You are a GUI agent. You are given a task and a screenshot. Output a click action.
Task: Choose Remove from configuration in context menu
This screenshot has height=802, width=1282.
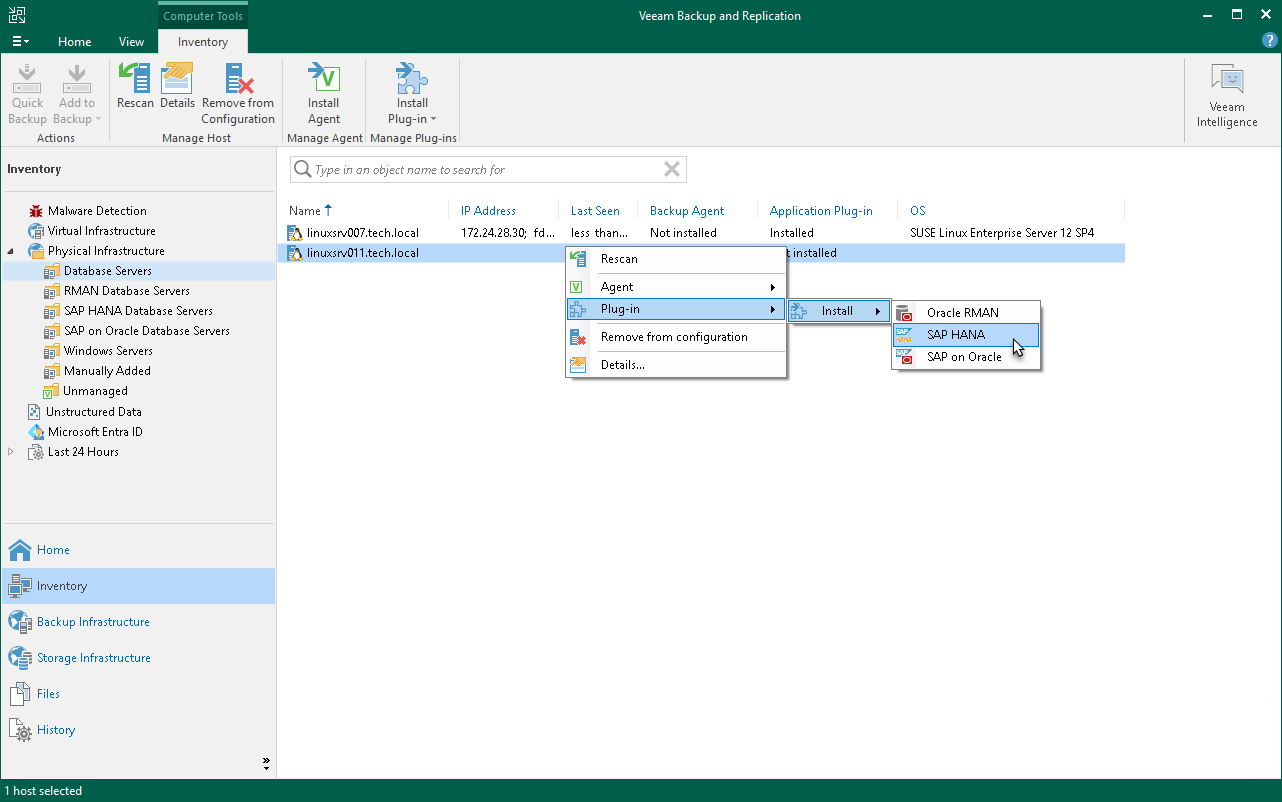[x=676, y=337]
